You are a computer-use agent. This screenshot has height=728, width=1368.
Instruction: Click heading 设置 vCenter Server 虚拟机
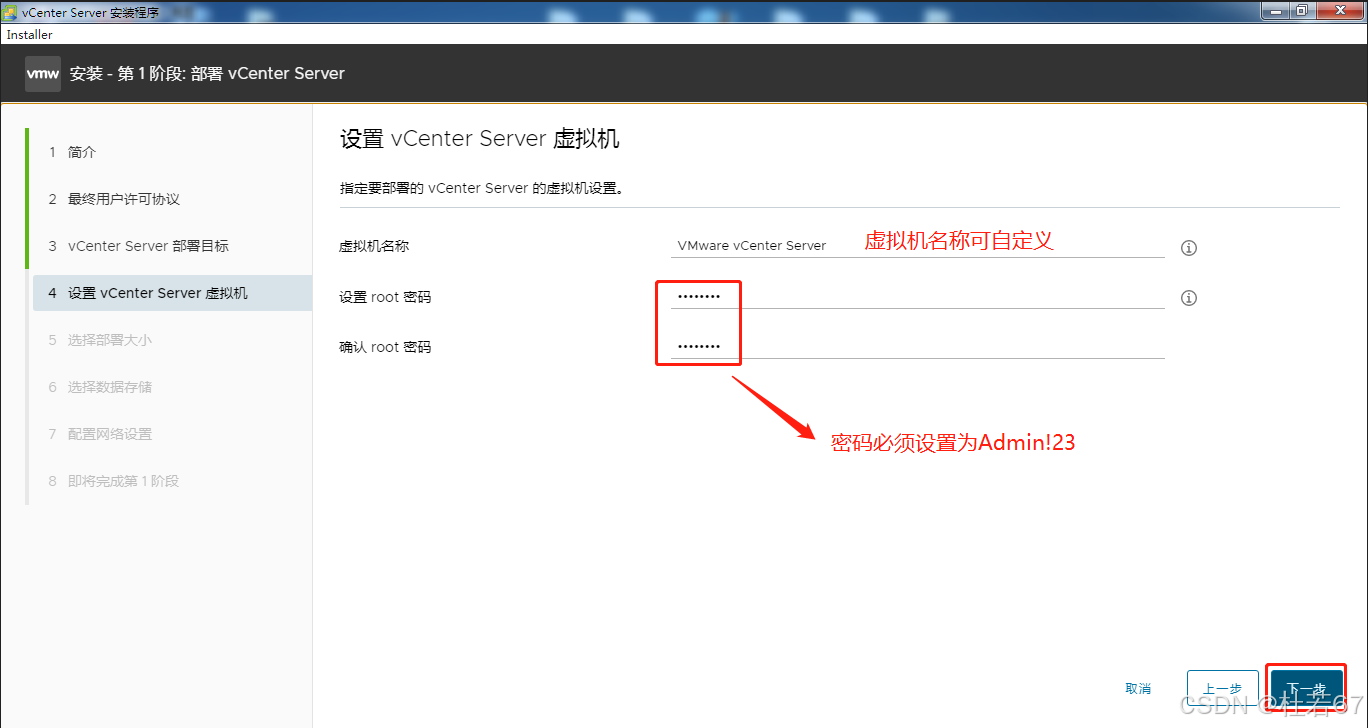480,139
